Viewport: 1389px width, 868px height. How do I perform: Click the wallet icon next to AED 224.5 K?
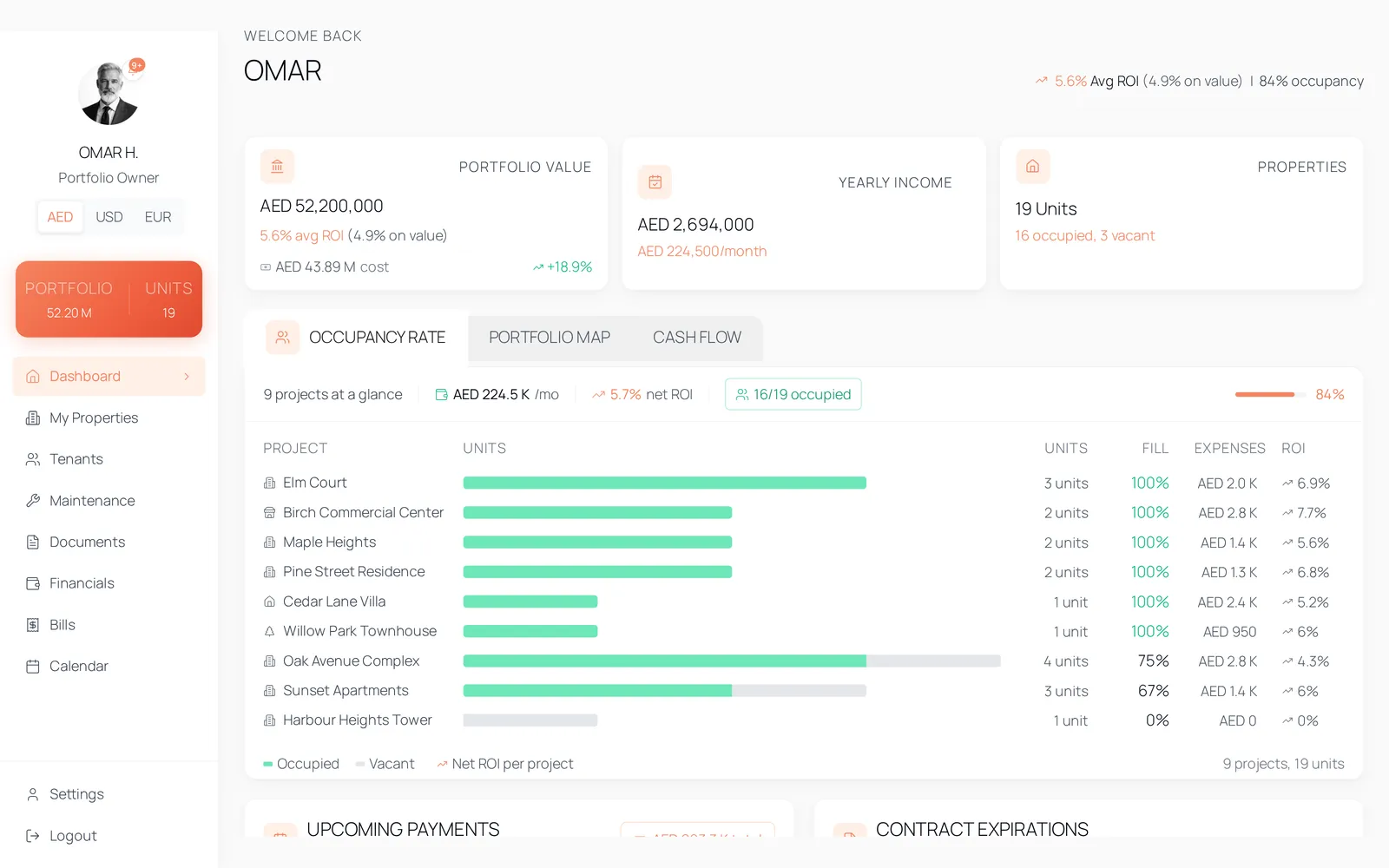pos(441,395)
